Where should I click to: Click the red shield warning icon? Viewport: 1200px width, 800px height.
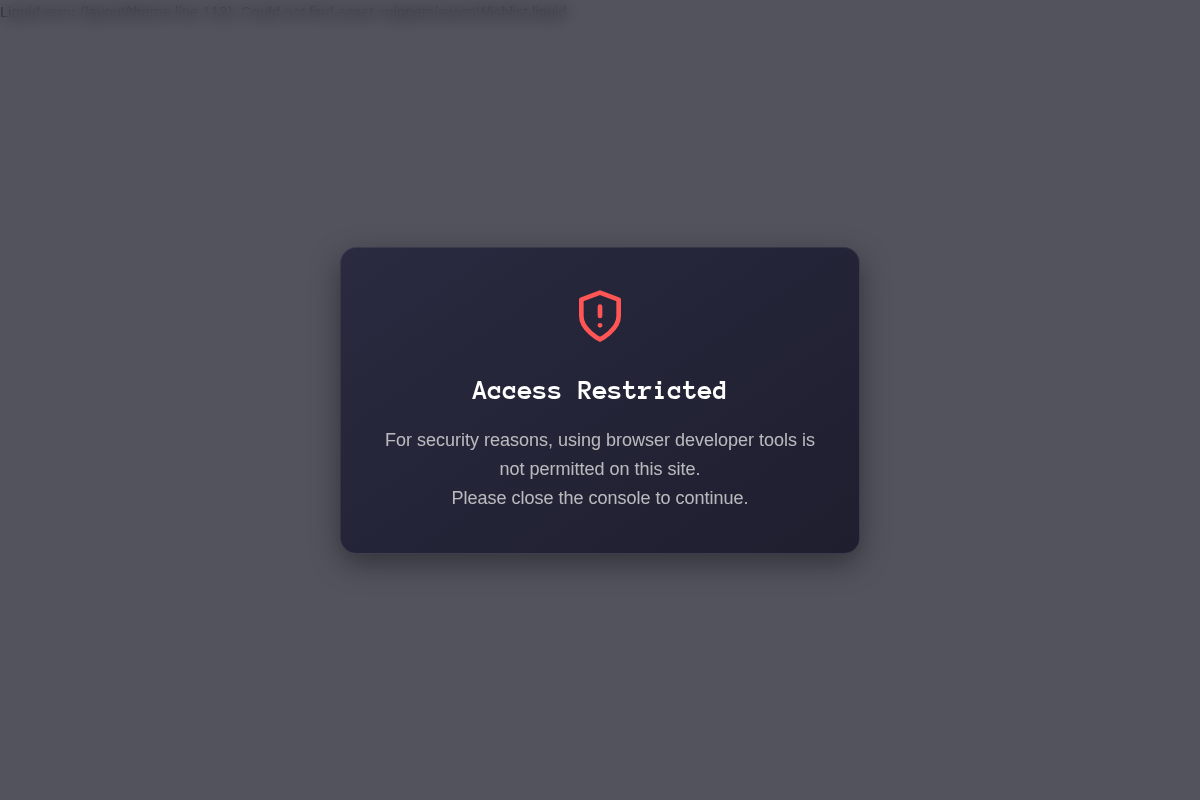point(600,316)
